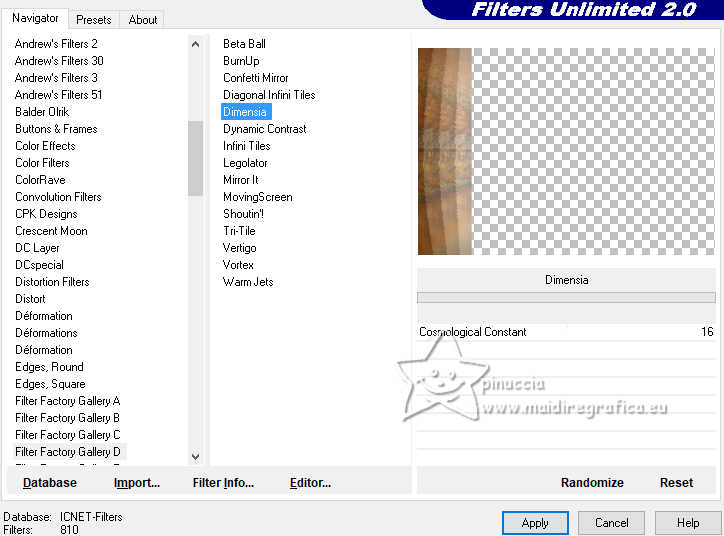Viewport: 724px width, 536px height.
Task: Click the Cancel button
Action: 611,523
